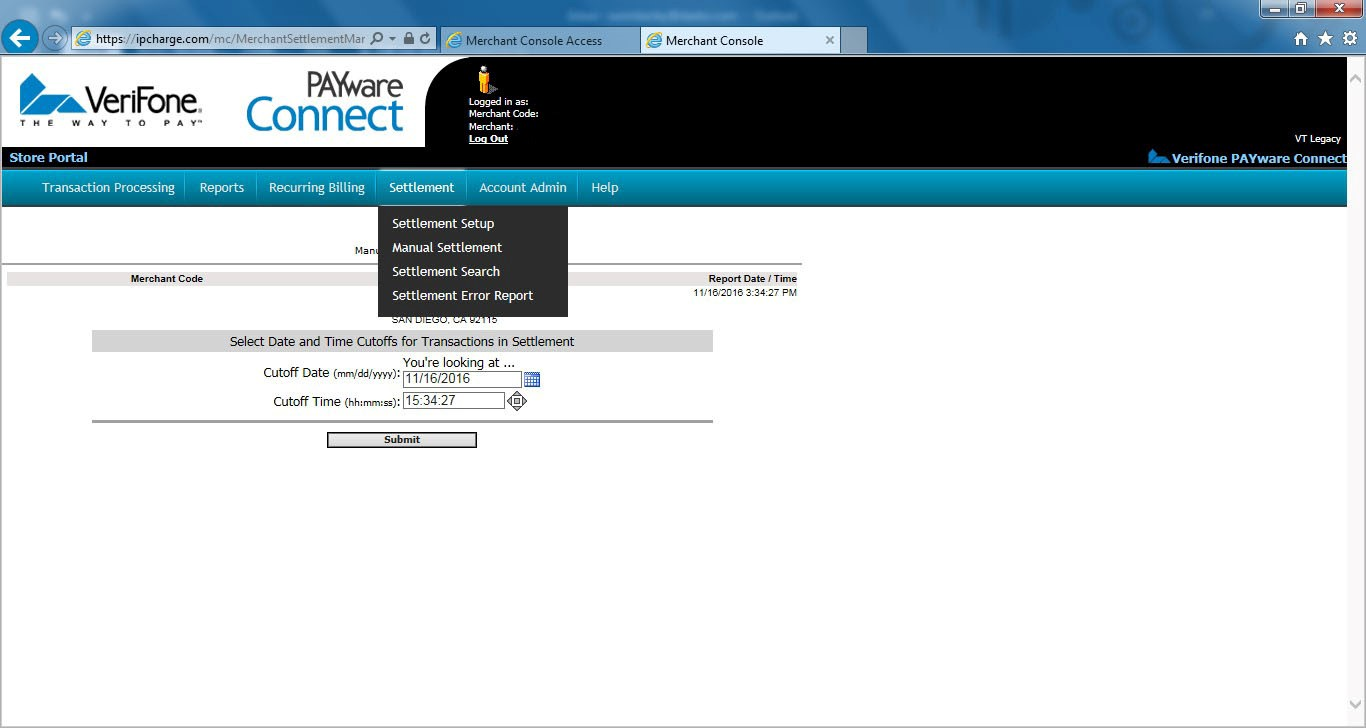
Task: Click the VeriFone logo
Action: [x=110, y=99]
